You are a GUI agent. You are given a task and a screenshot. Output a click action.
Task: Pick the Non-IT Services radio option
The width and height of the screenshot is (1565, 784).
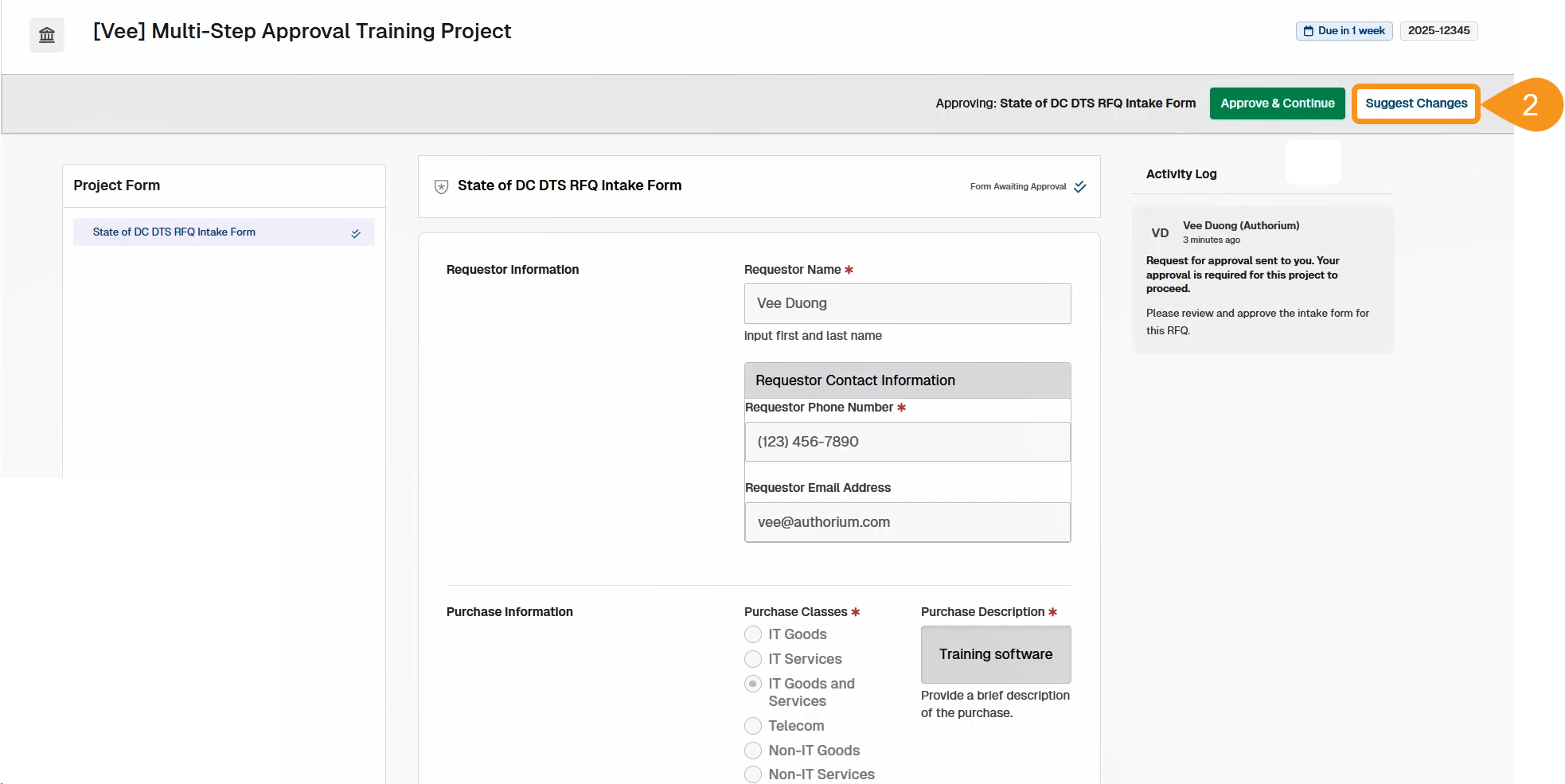click(753, 774)
